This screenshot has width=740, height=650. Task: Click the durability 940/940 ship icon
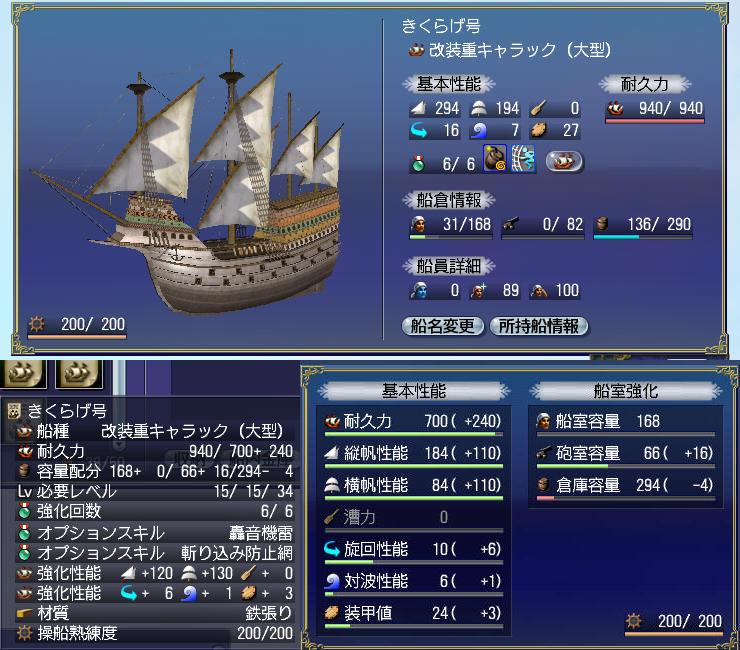615,109
